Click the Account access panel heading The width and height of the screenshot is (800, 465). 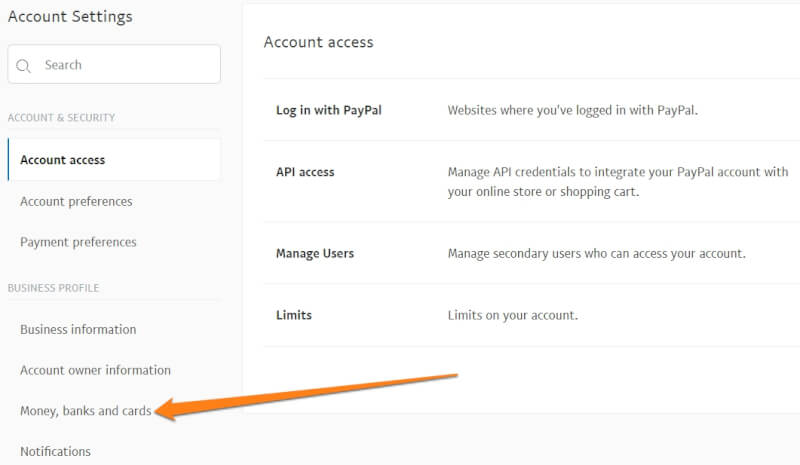click(318, 42)
